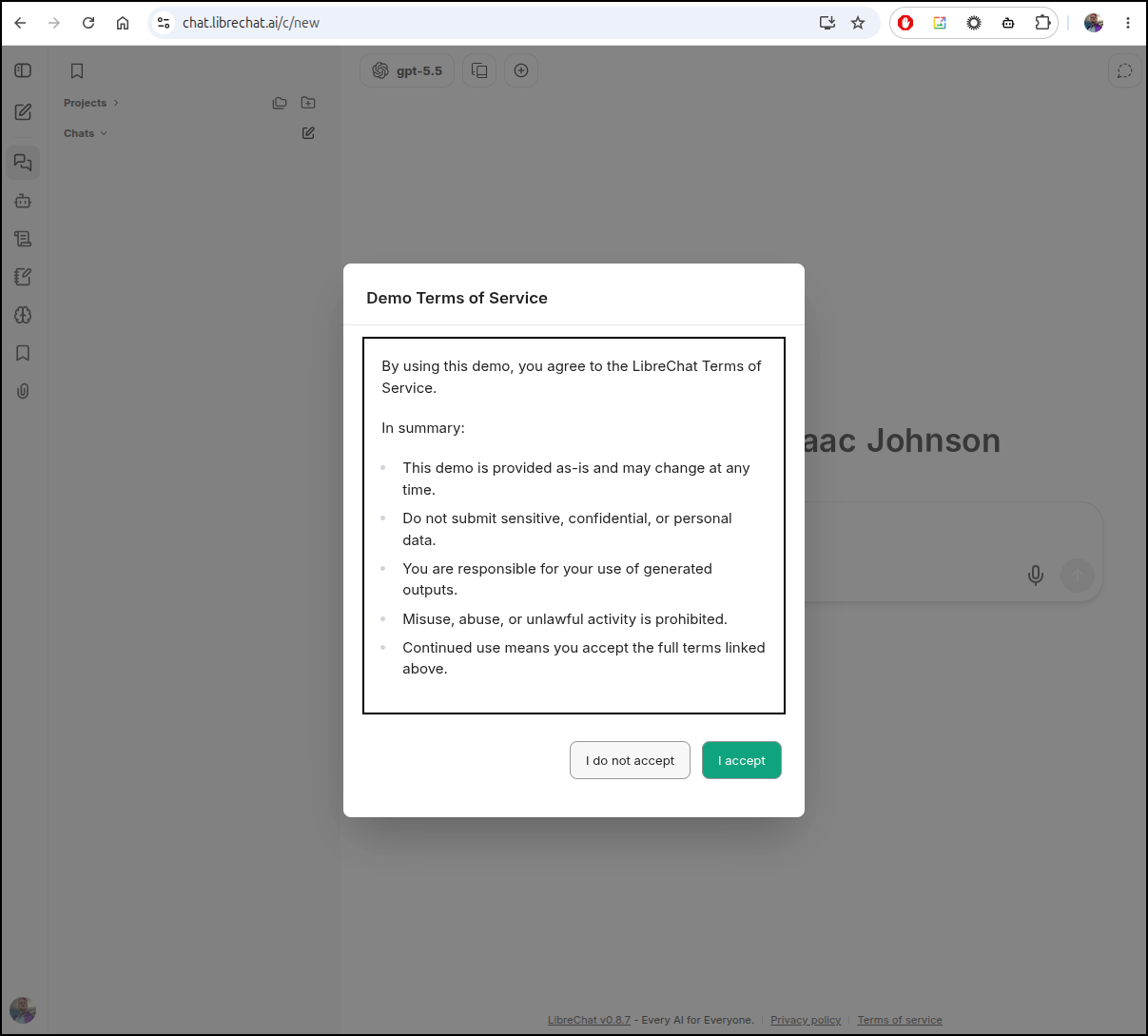Click the folders icon next to Projects
Screen dimensions: 1148x1036
pyautogui.click(x=280, y=103)
